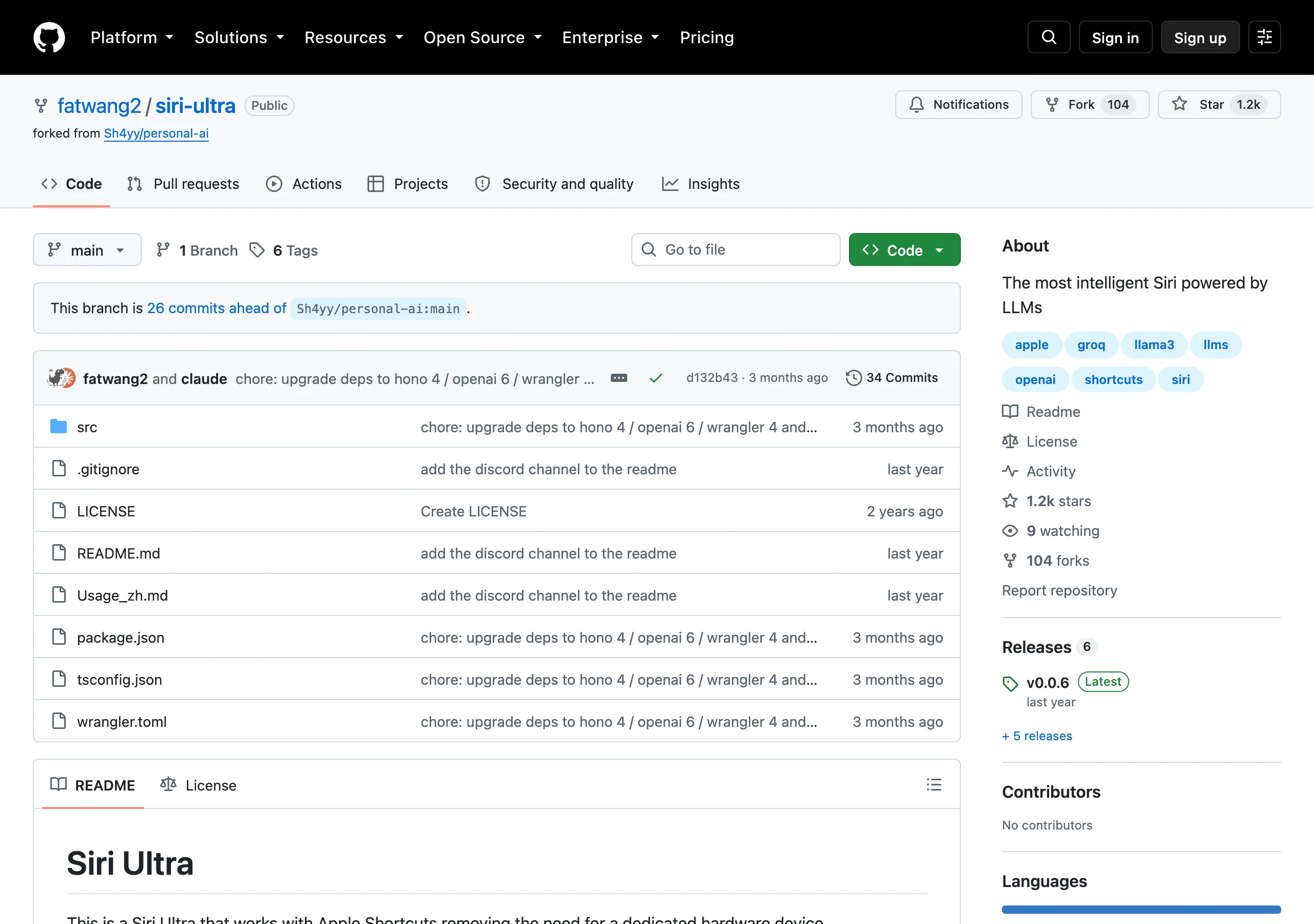Click the blue Languages bar
The height and width of the screenshot is (924, 1314).
pos(1141,909)
